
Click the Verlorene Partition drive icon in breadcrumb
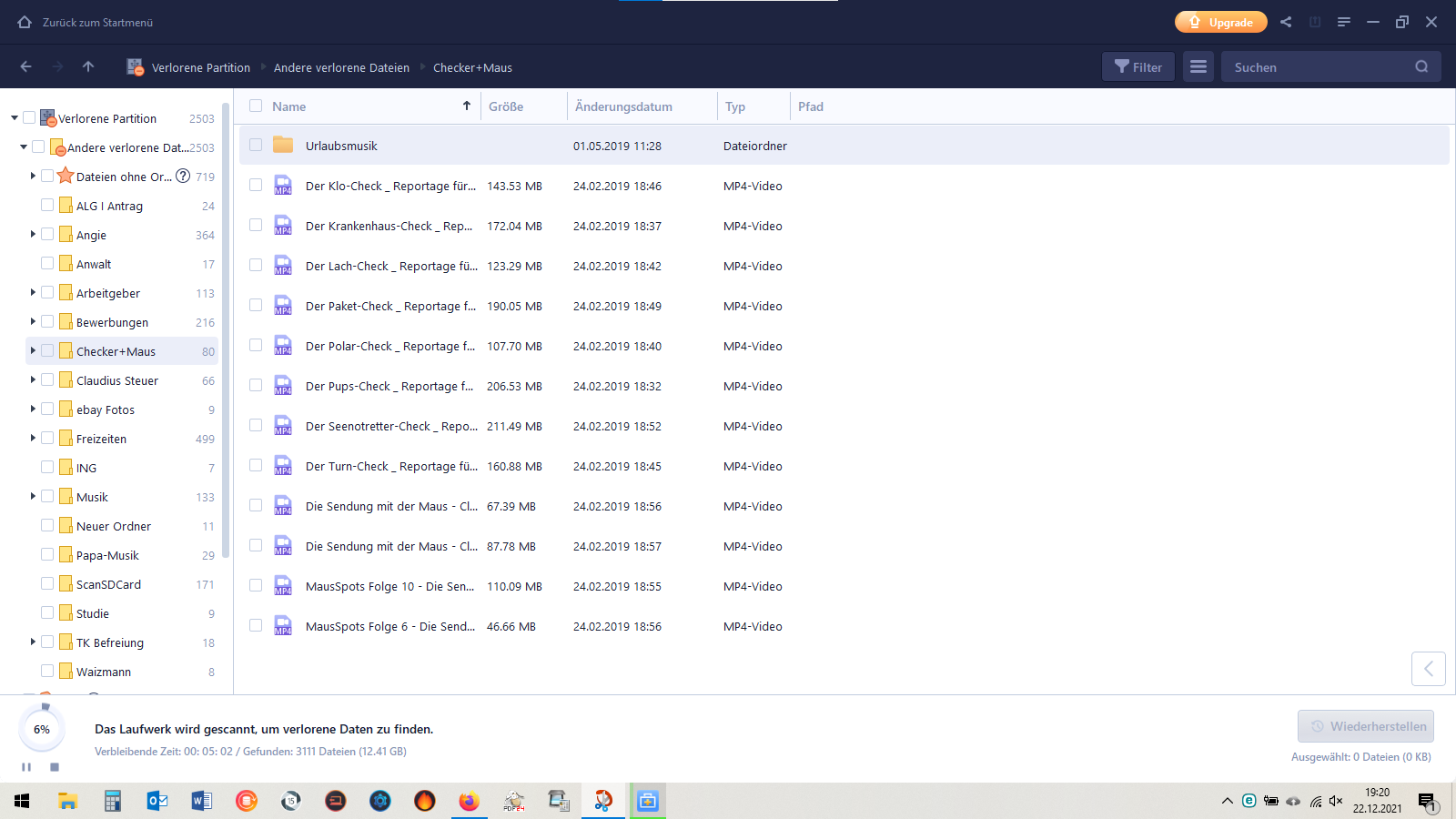point(135,67)
